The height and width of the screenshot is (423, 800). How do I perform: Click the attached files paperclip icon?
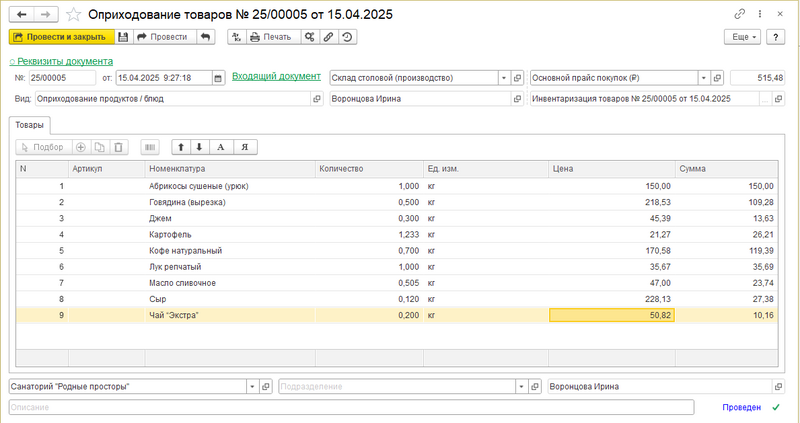(x=328, y=37)
